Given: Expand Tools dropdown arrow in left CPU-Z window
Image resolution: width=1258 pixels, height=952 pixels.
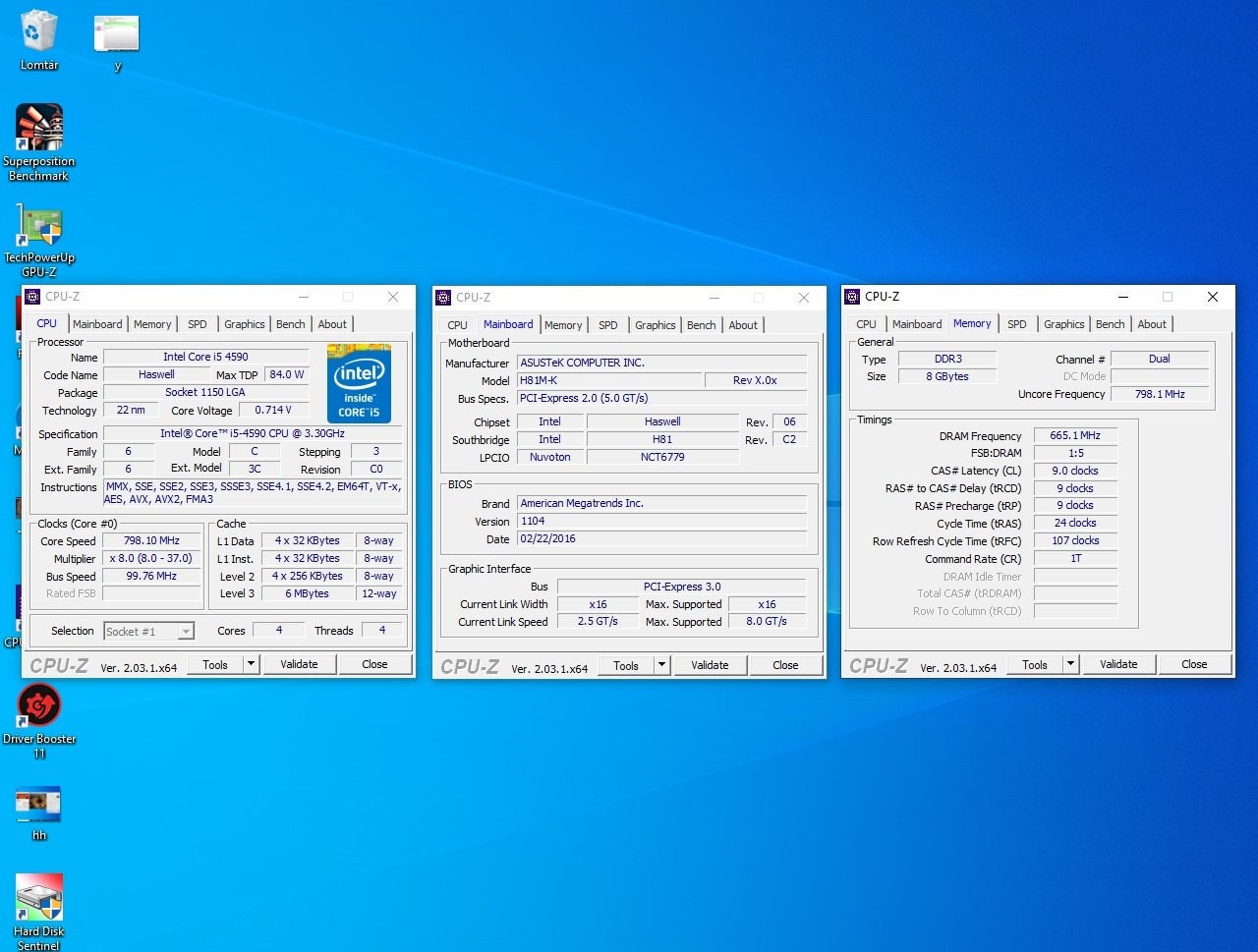Looking at the screenshot, I should pyautogui.click(x=251, y=664).
